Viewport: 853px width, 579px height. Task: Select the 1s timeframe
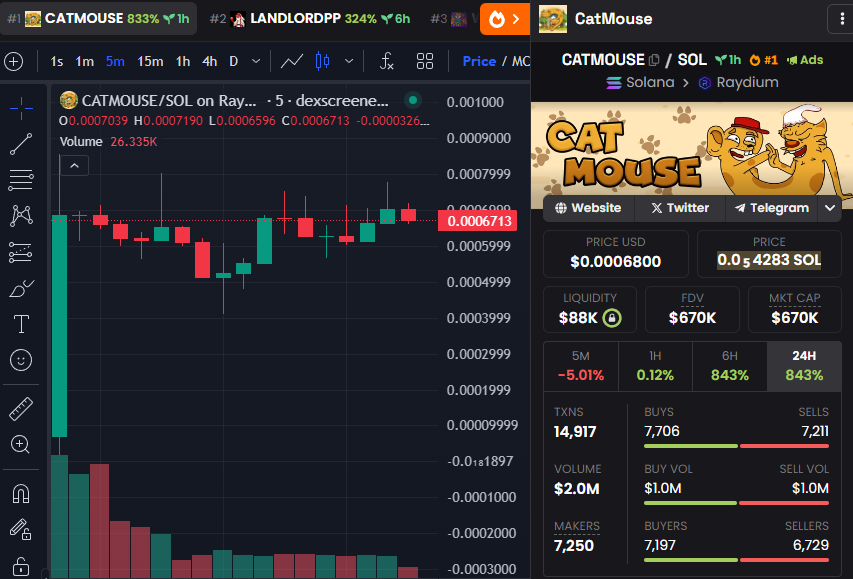click(57, 61)
